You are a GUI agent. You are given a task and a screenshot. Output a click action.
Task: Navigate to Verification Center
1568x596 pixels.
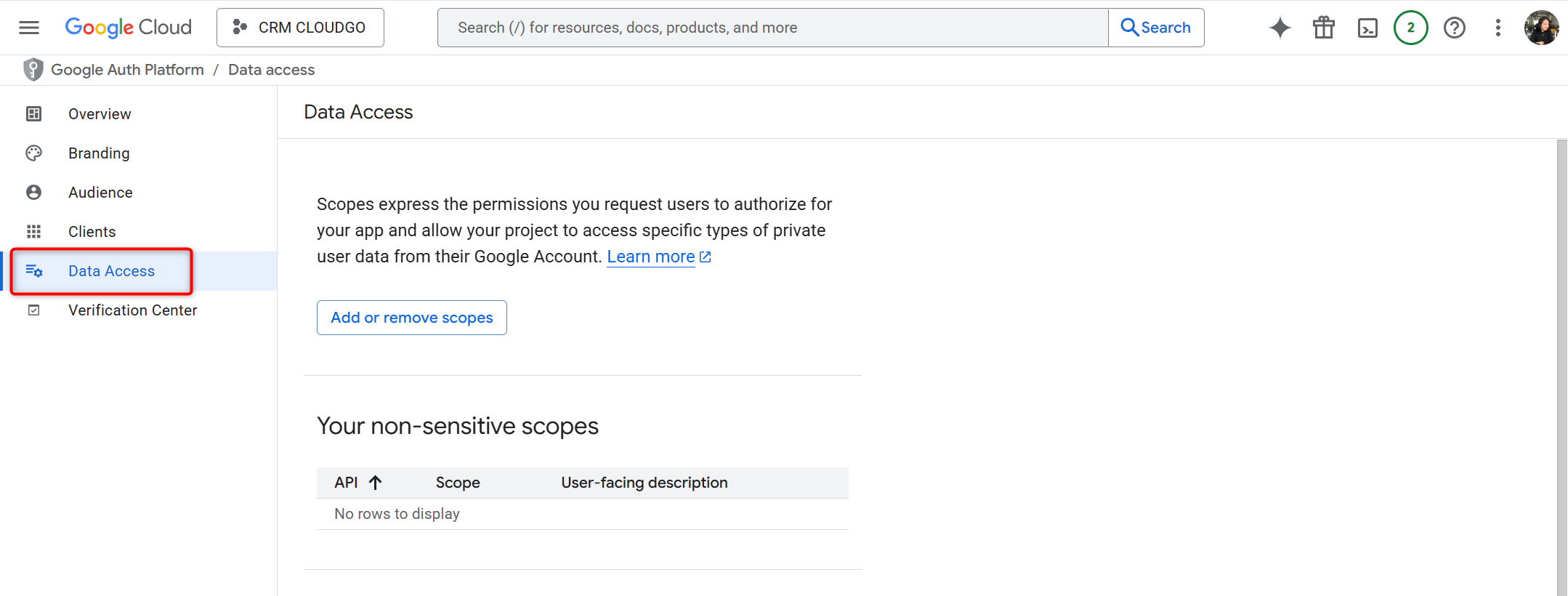132,310
